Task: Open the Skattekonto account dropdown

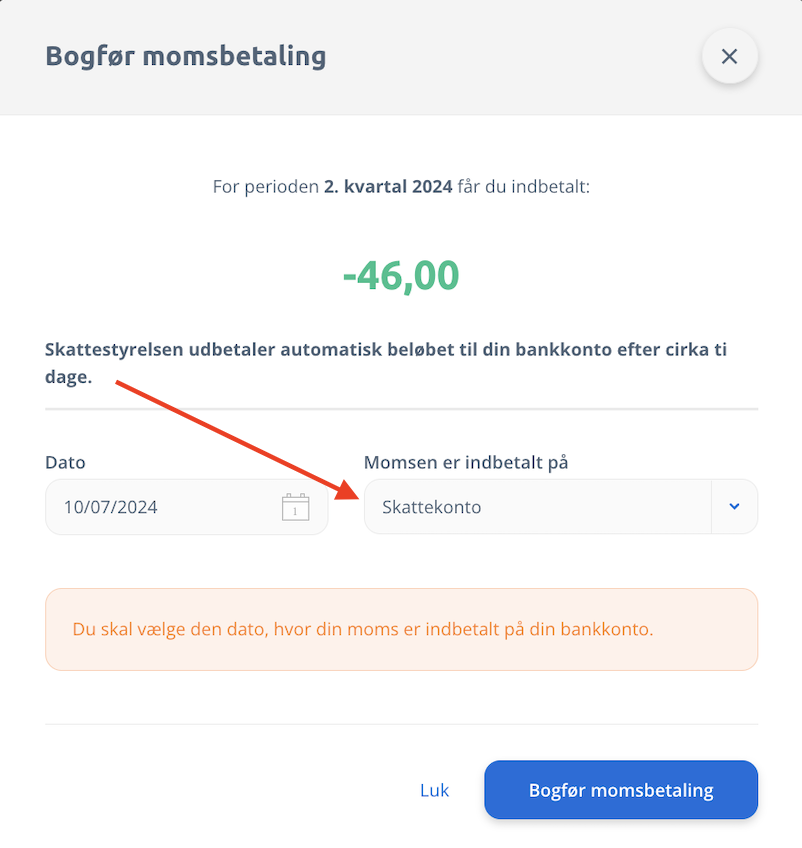Action: [561, 507]
